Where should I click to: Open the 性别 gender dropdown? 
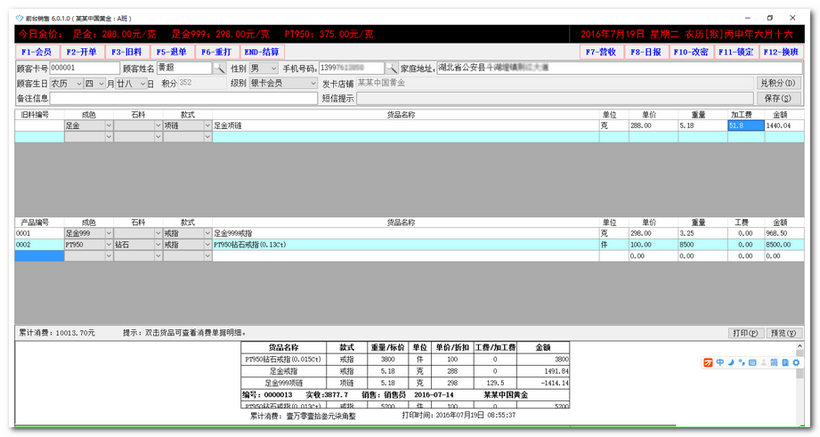[x=264, y=68]
